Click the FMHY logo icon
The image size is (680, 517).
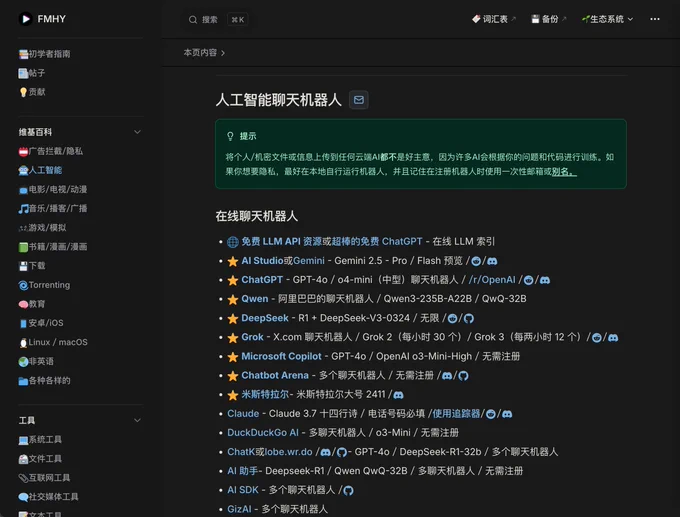click(x=26, y=19)
